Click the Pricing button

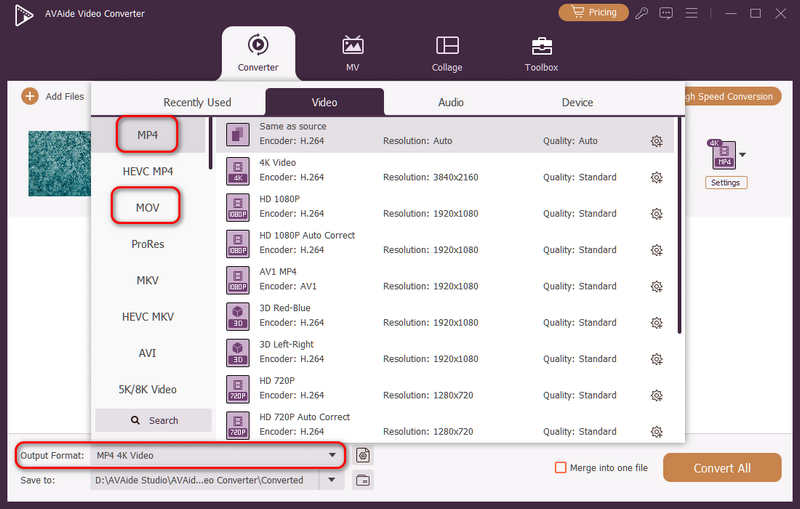(593, 12)
